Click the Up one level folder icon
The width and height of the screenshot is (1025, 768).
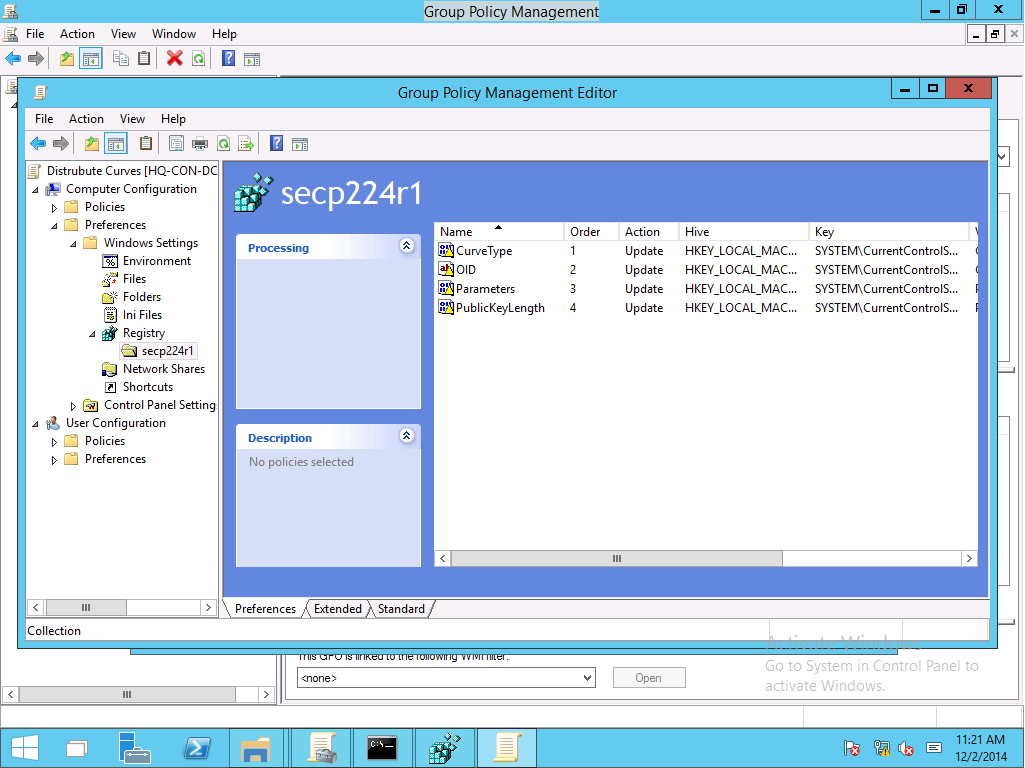pos(92,143)
